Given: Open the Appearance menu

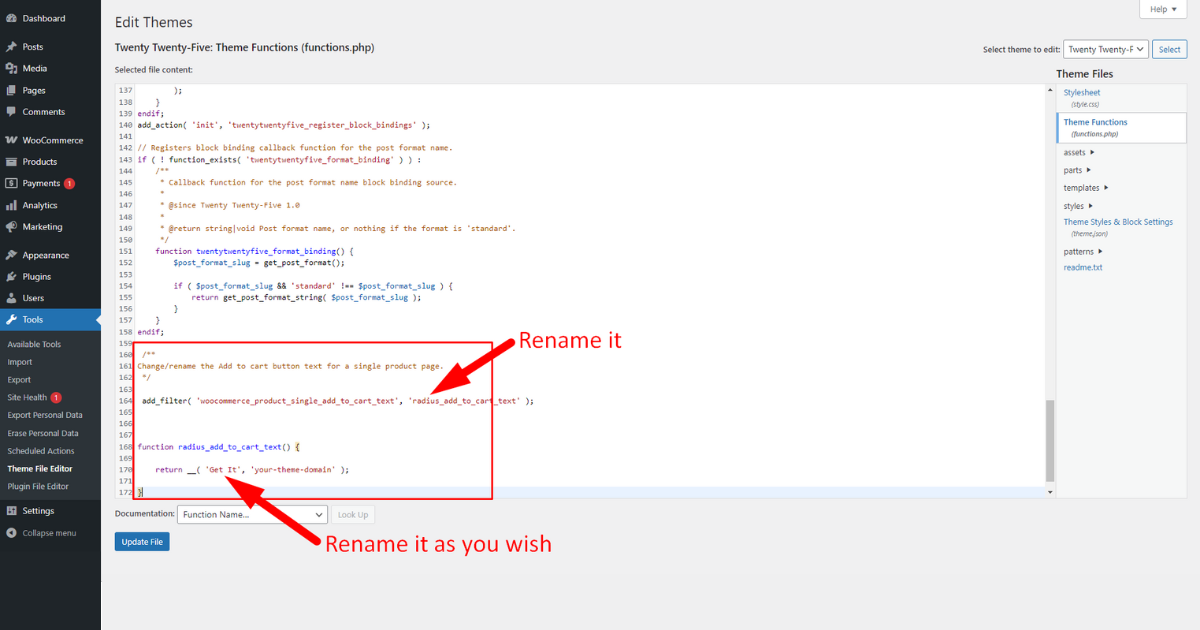Looking at the screenshot, I should click(50, 255).
